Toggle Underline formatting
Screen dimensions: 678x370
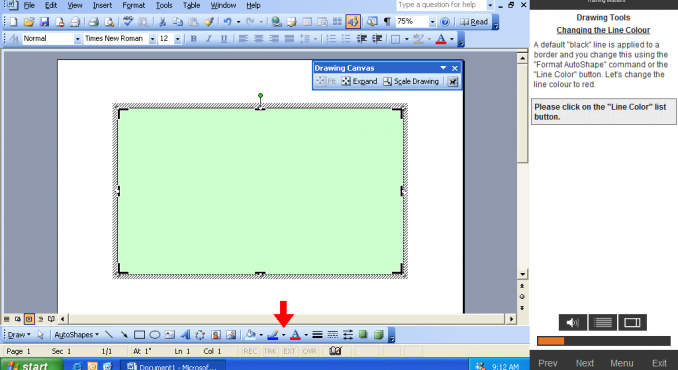pos(224,39)
